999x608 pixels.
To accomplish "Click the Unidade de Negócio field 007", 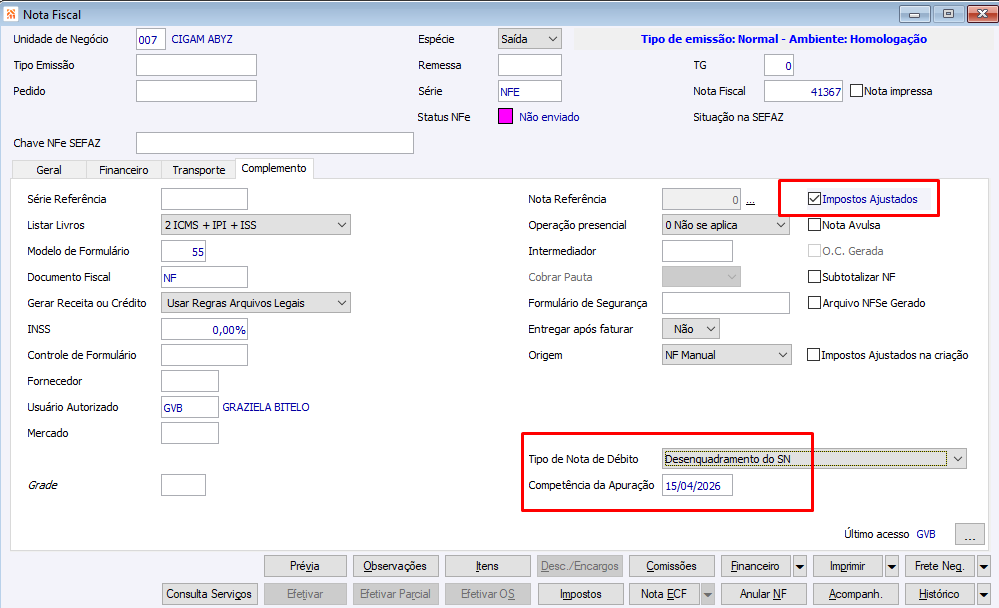I will click(151, 40).
